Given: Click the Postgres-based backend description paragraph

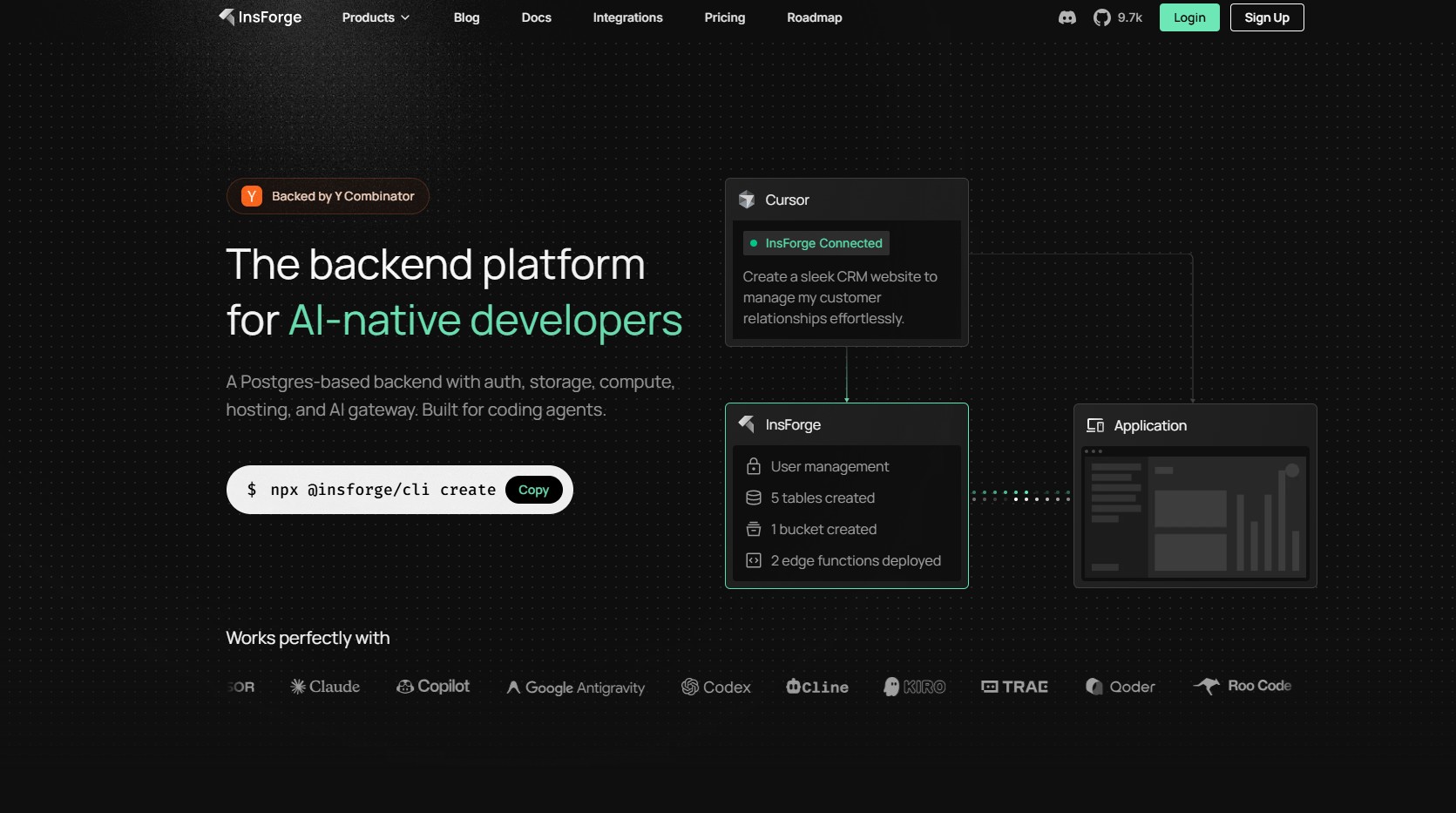Looking at the screenshot, I should (450, 396).
